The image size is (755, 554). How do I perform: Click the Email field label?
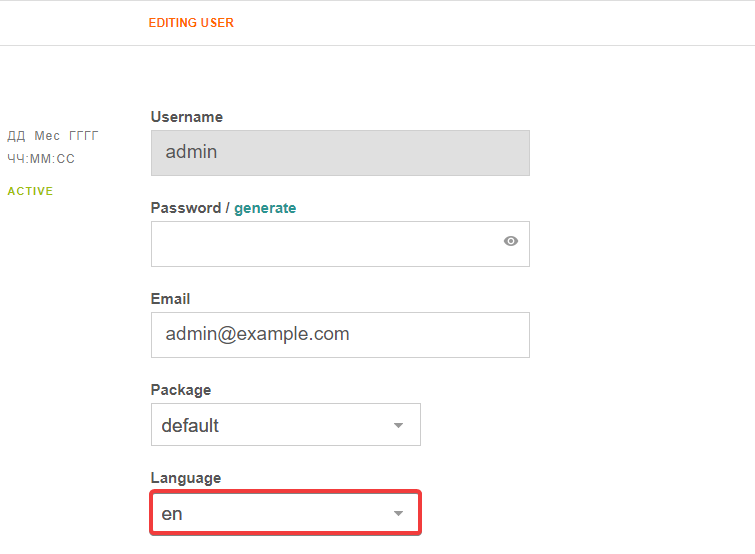click(x=170, y=299)
